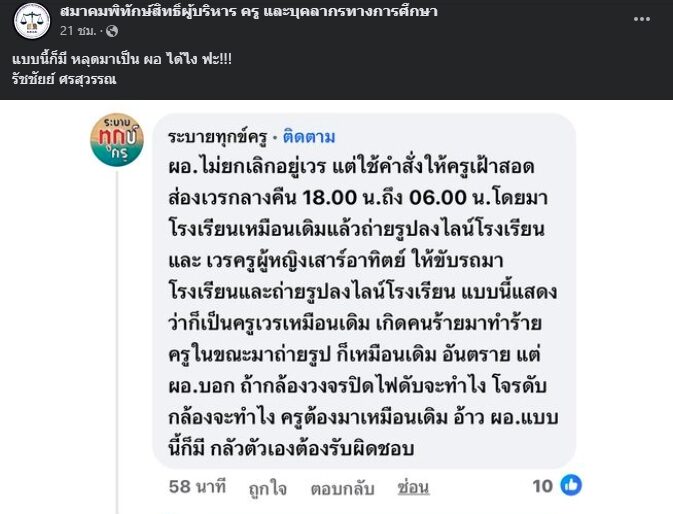Click the globe public-audience icon
The width and height of the screenshot is (673, 514).
point(112,31)
